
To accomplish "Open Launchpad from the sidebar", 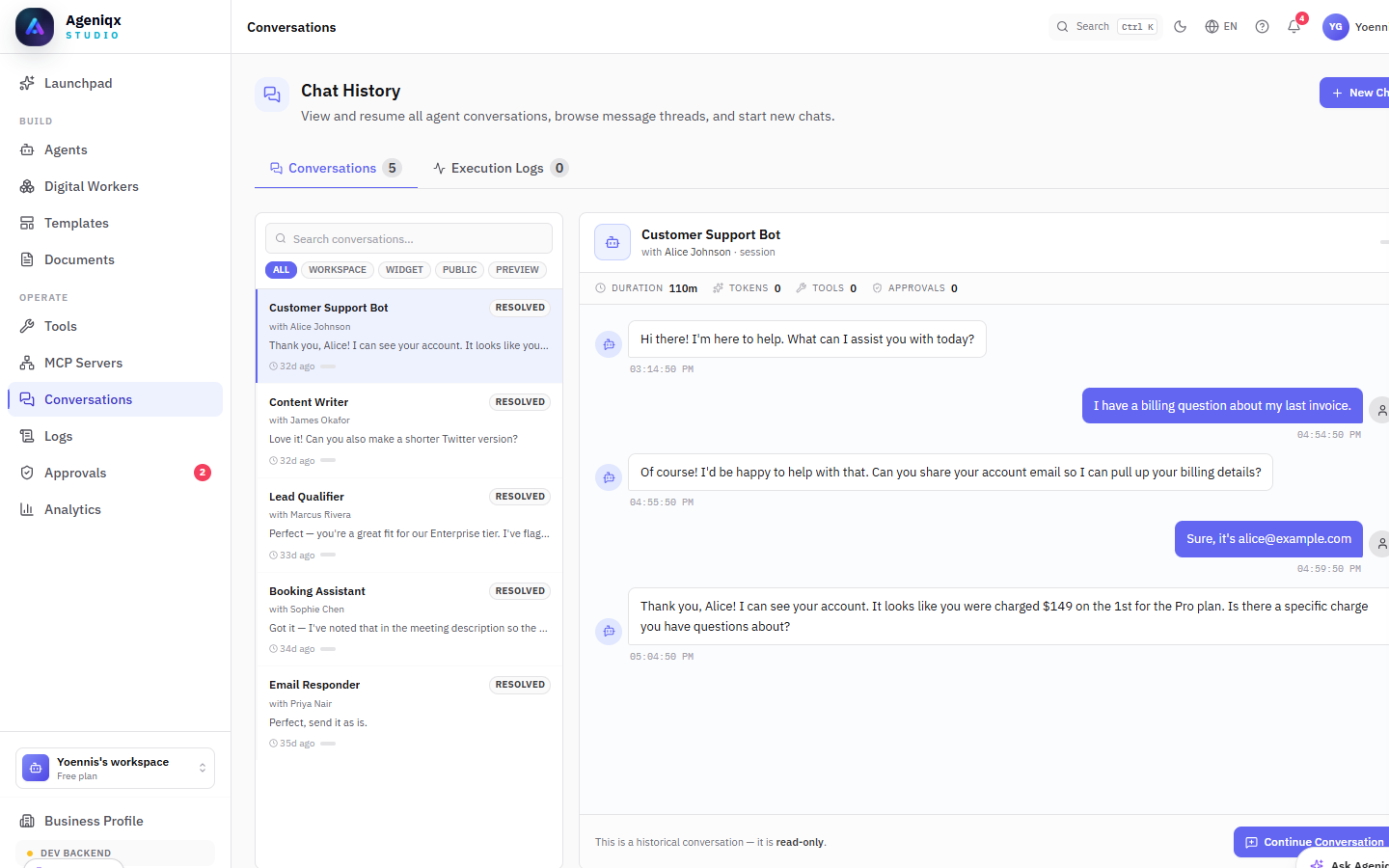I will click(x=115, y=83).
